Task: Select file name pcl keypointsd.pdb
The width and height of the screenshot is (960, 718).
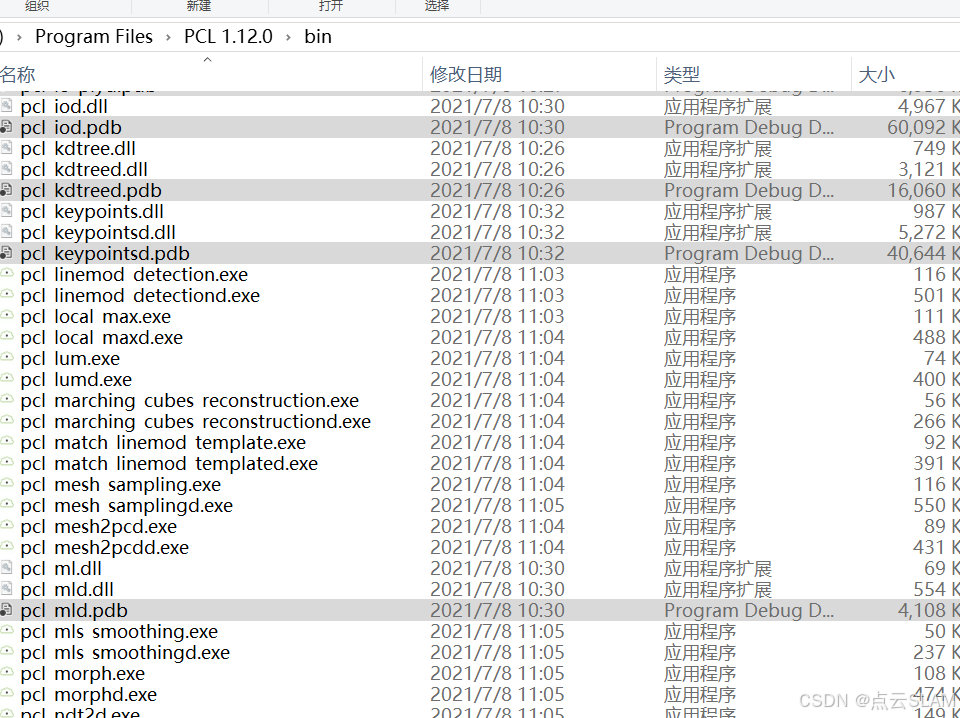Action: (x=105, y=253)
